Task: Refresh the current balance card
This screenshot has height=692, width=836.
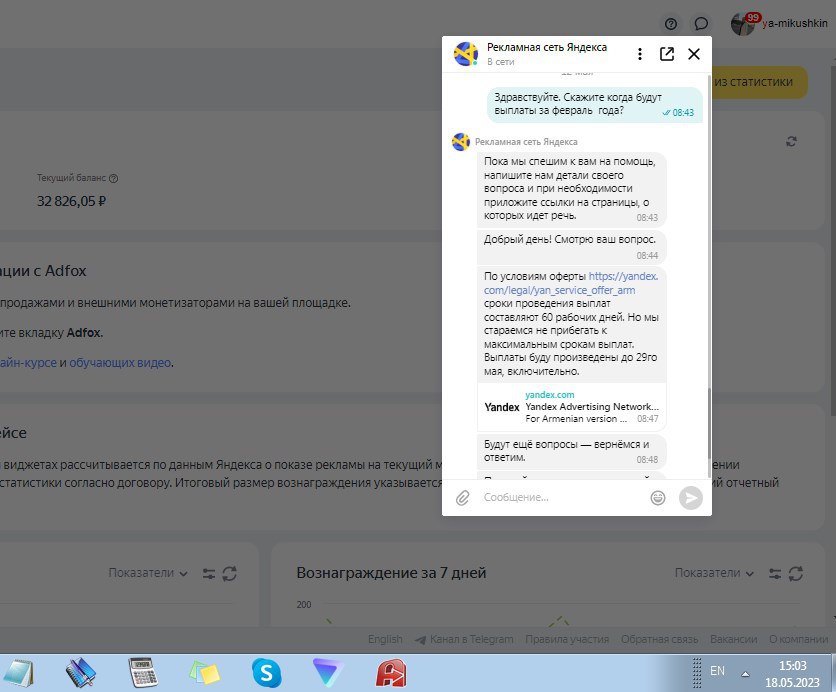Action: tap(791, 141)
